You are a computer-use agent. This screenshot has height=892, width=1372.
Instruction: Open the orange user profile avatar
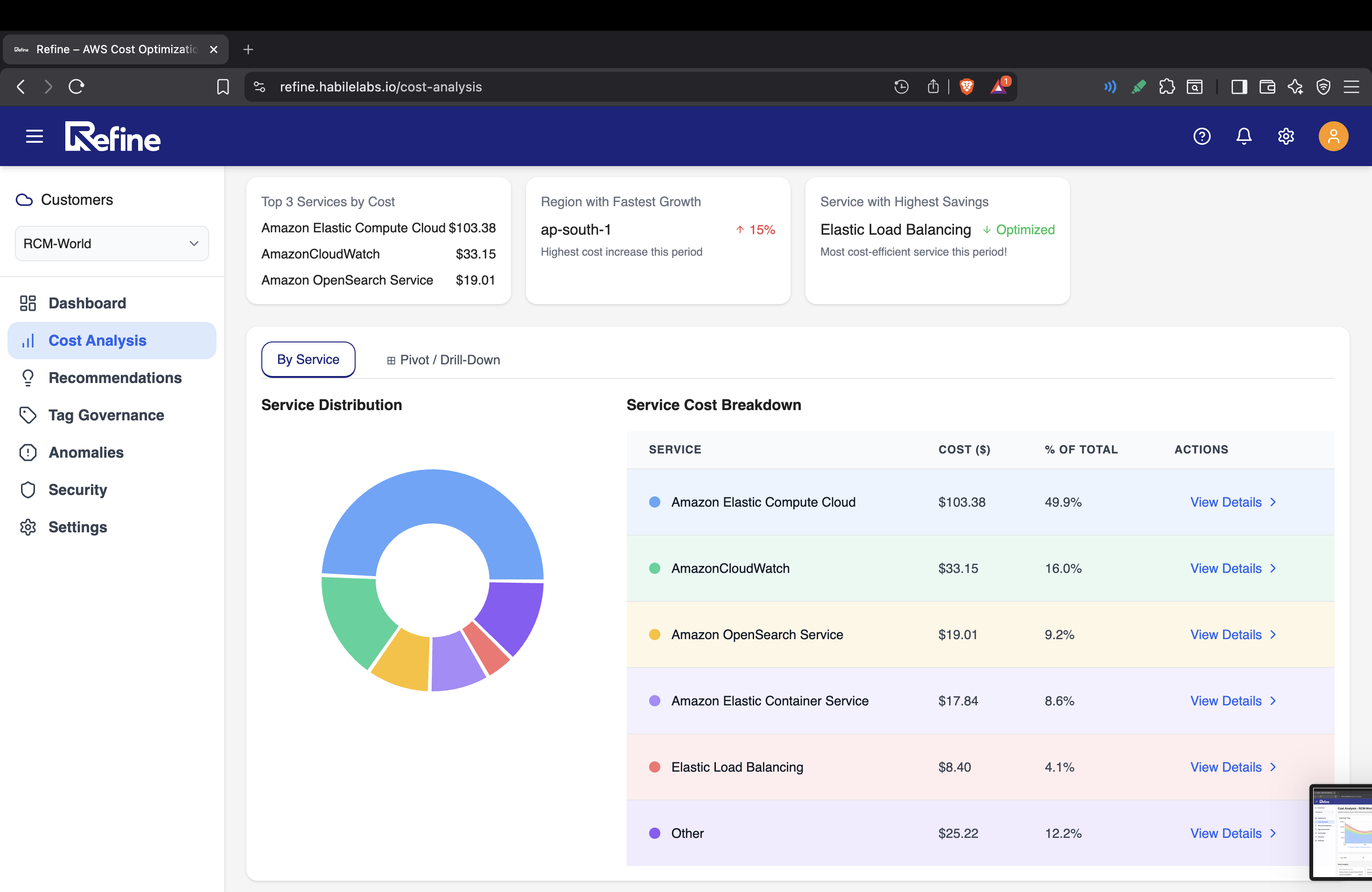(x=1333, y=137)
